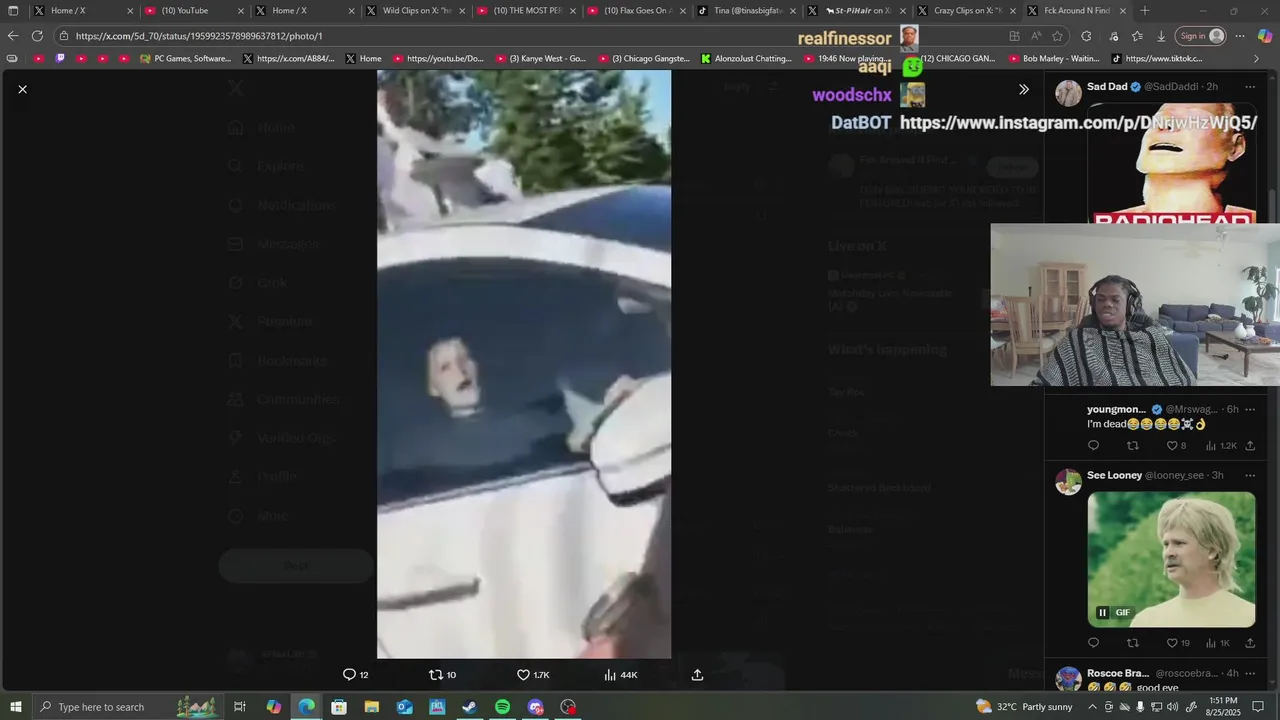Screen dimensions: 1280x720
Task: Open 'Bob Marley - Waitin...' bookmark
Action: pyautogui.click(x=1053, y=58)
